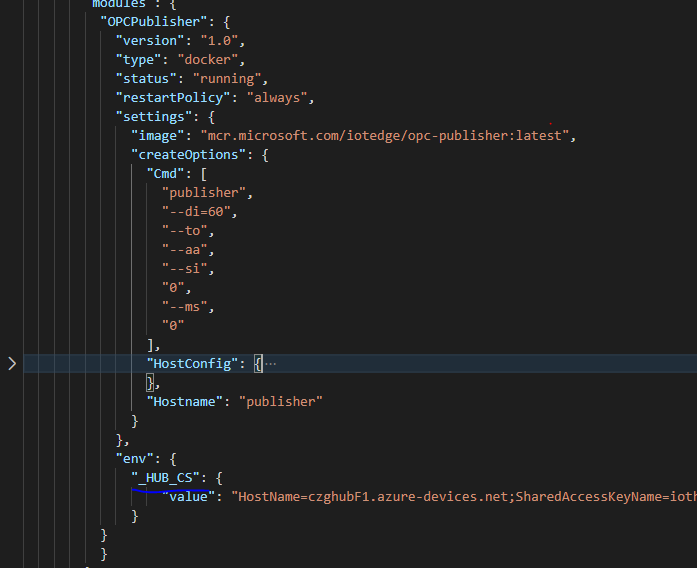Image resolution: width=697 pixels, height=568 pixels.
Task: Click the mcr.microsoft.com opc-publisher image string
Action: (x=385, y=136)
